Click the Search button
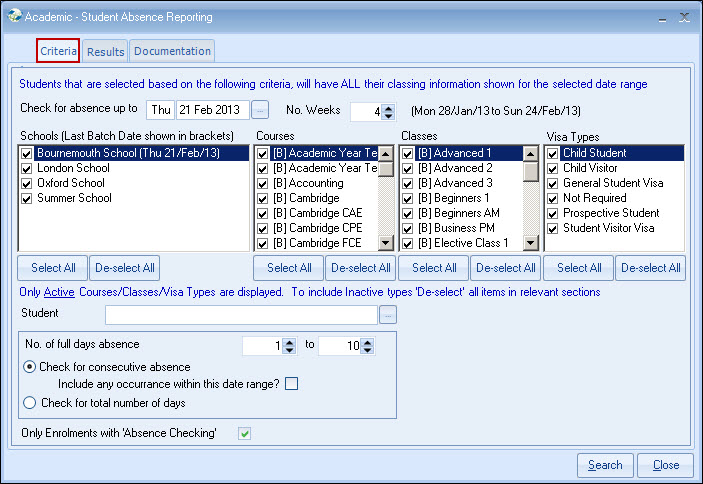The image size is (703, 484). [605, 465]
